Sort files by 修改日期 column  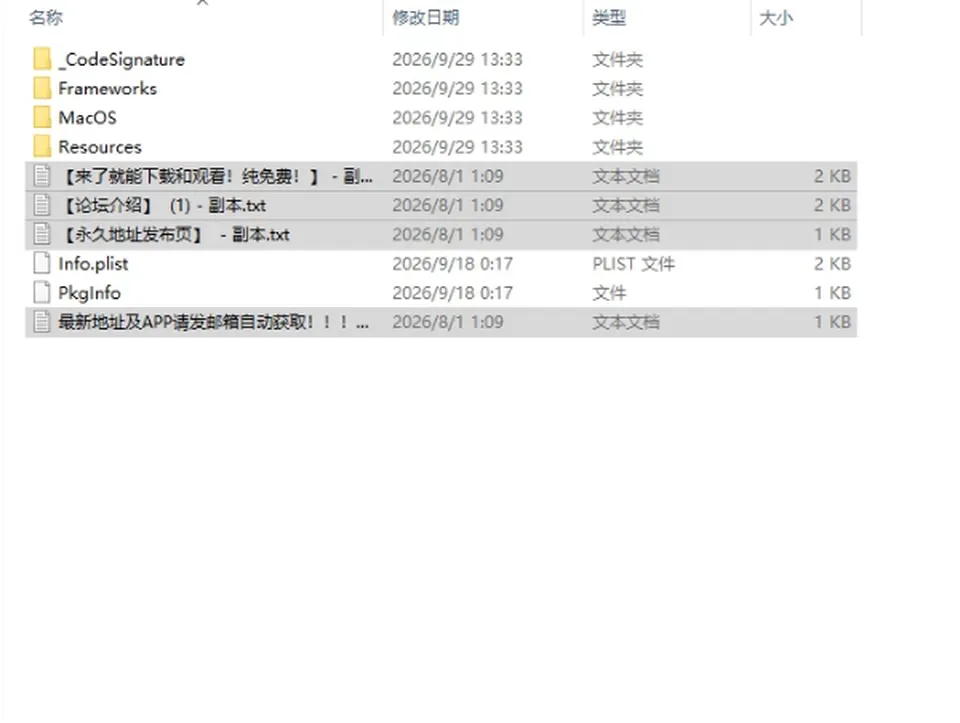pos(426,18)
